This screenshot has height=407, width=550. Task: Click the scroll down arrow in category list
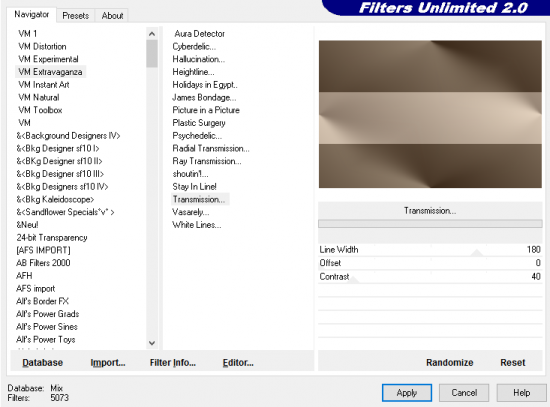[152, 343]
